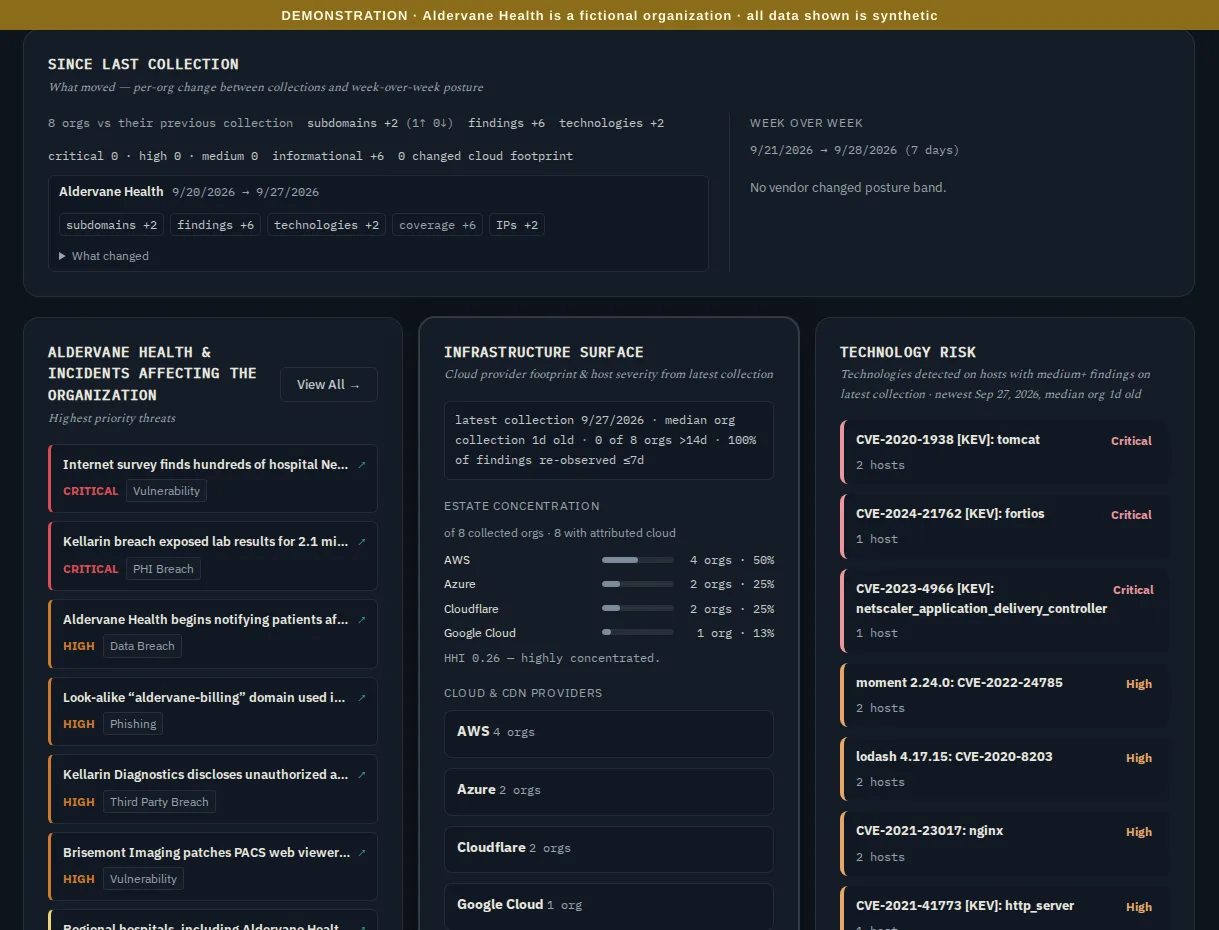The width and height of the screenshot is (1219, 930).
Task: Open the CVE-2020-1938 tomcat risk card
Action: coord(1005,452)
